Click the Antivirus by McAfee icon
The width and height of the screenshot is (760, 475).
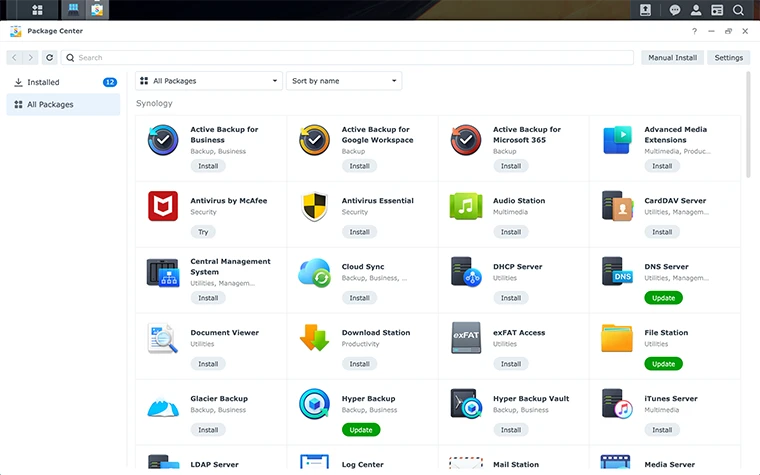pos(163,206)
